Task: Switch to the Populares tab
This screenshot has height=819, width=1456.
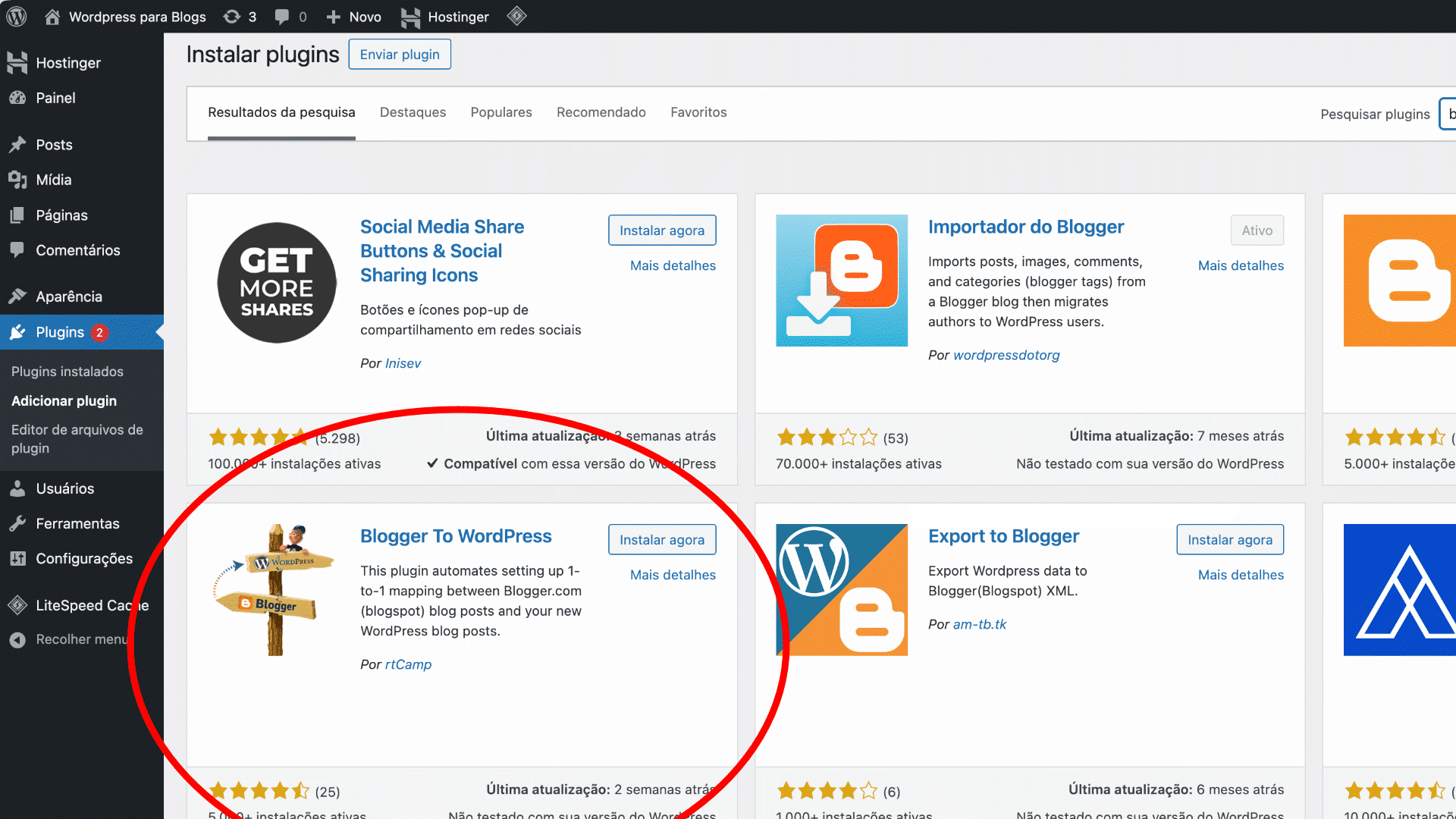Action: (x=501, y=112)
